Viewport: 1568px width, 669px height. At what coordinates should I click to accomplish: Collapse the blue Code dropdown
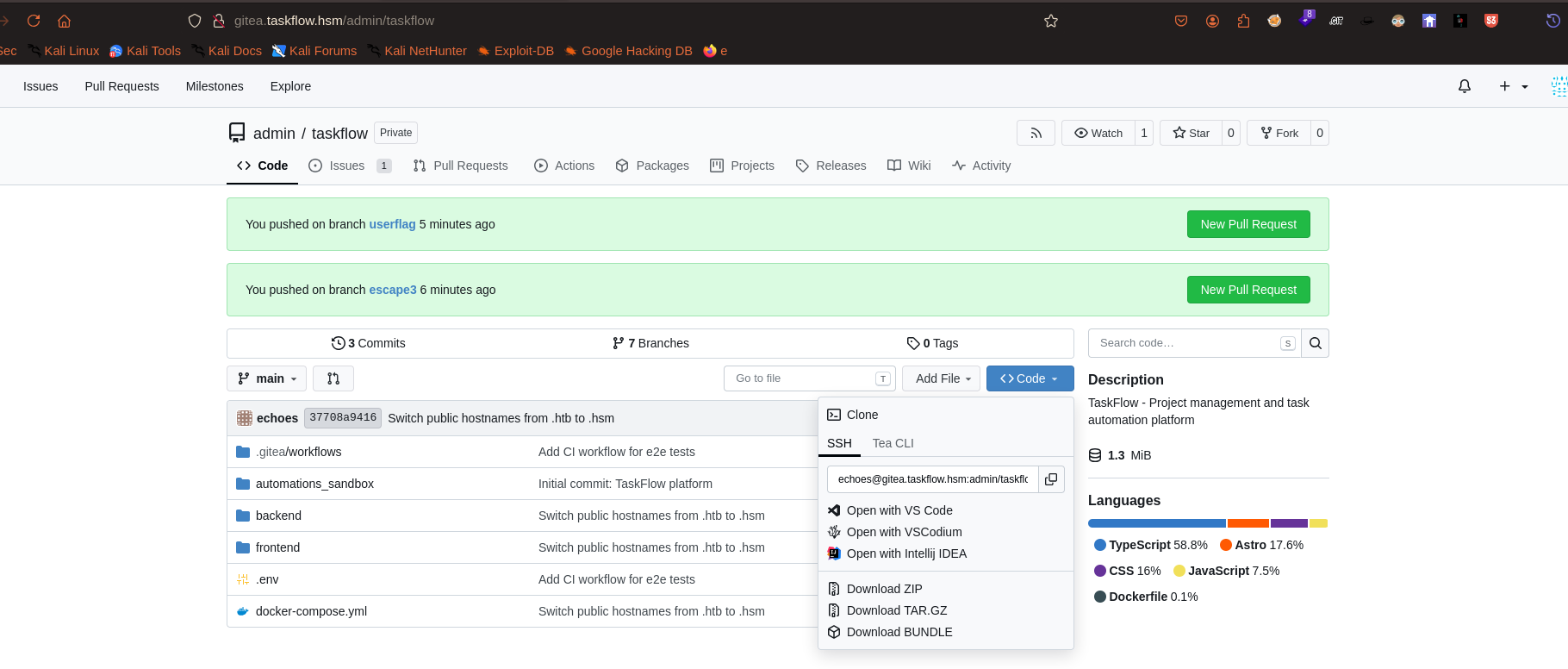pos(1030,378)
